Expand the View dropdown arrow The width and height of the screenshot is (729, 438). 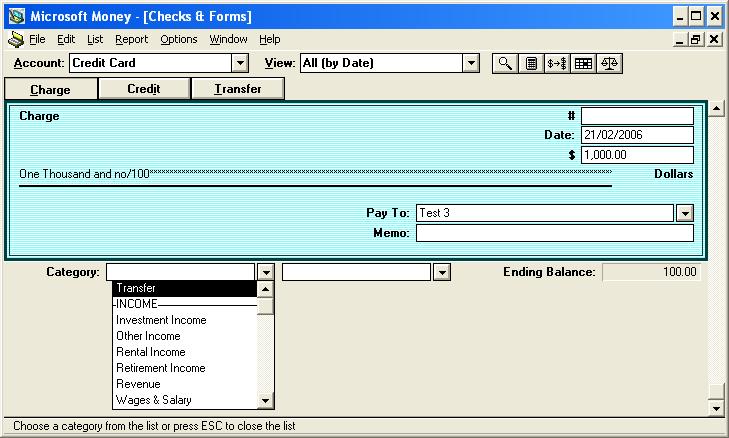click(x=471, y=63)
